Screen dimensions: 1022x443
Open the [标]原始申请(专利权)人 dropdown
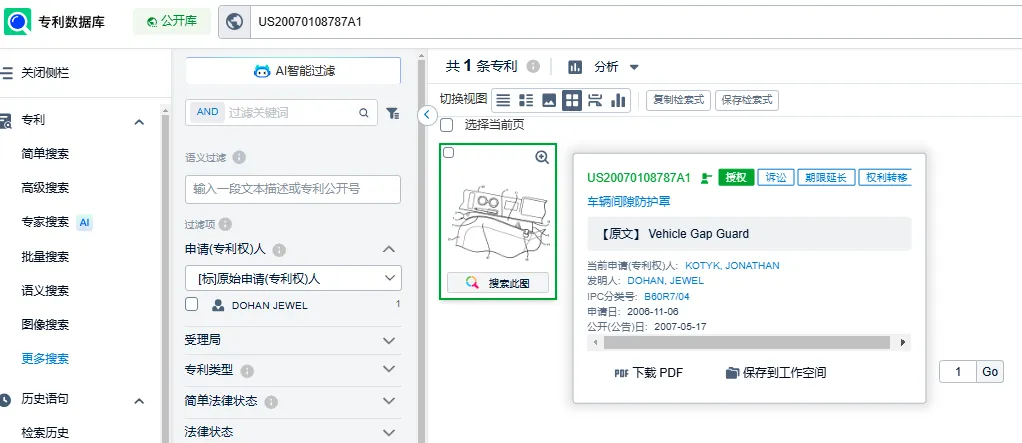[293, 278]
